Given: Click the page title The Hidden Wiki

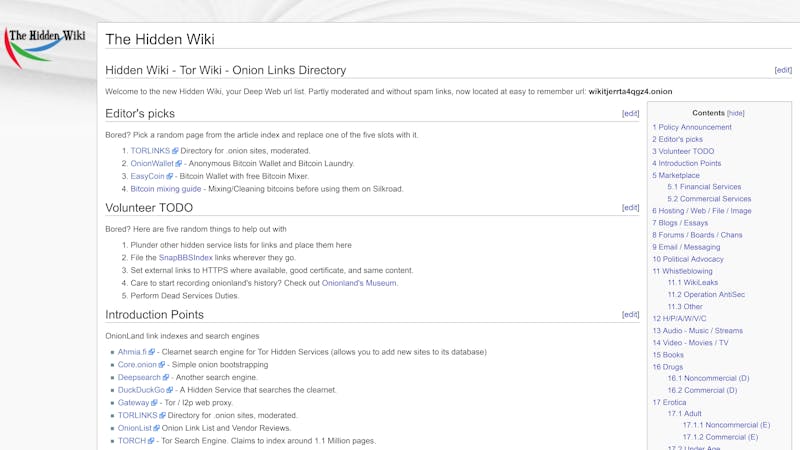Looking at the screenshot, I should pos(160,39).
